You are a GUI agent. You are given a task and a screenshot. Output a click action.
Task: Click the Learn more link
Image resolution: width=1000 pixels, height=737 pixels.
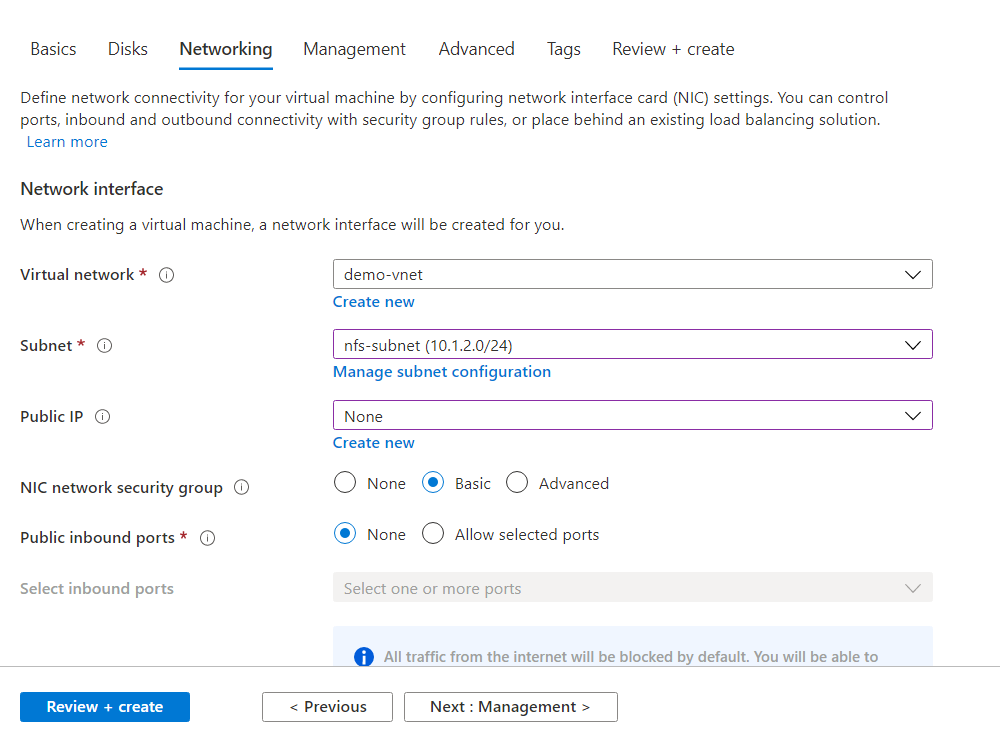click(x=67, y=142)
